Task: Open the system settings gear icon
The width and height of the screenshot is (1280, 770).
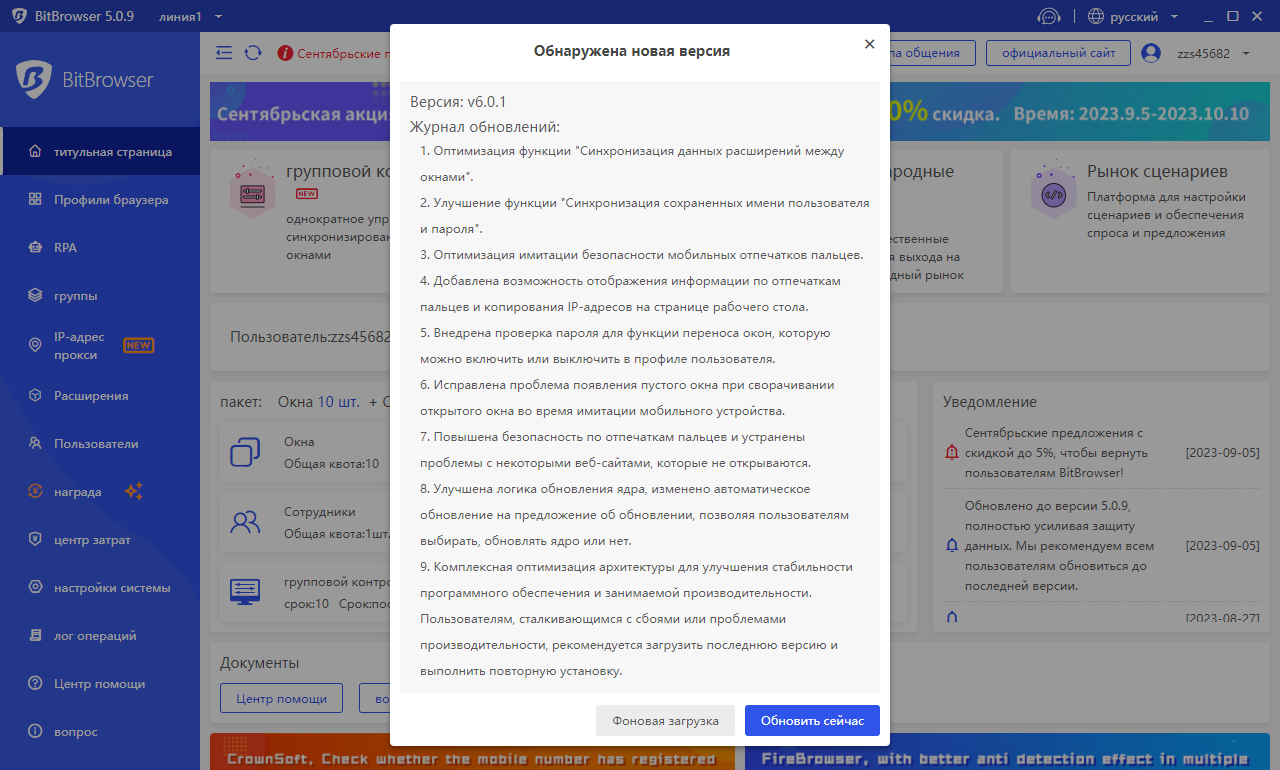Action: tap(35, 588)
